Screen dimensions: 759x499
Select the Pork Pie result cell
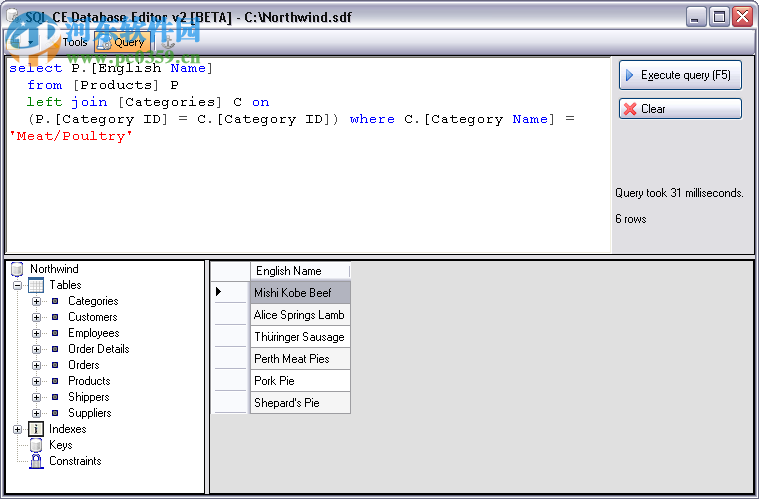pos(300,381)
